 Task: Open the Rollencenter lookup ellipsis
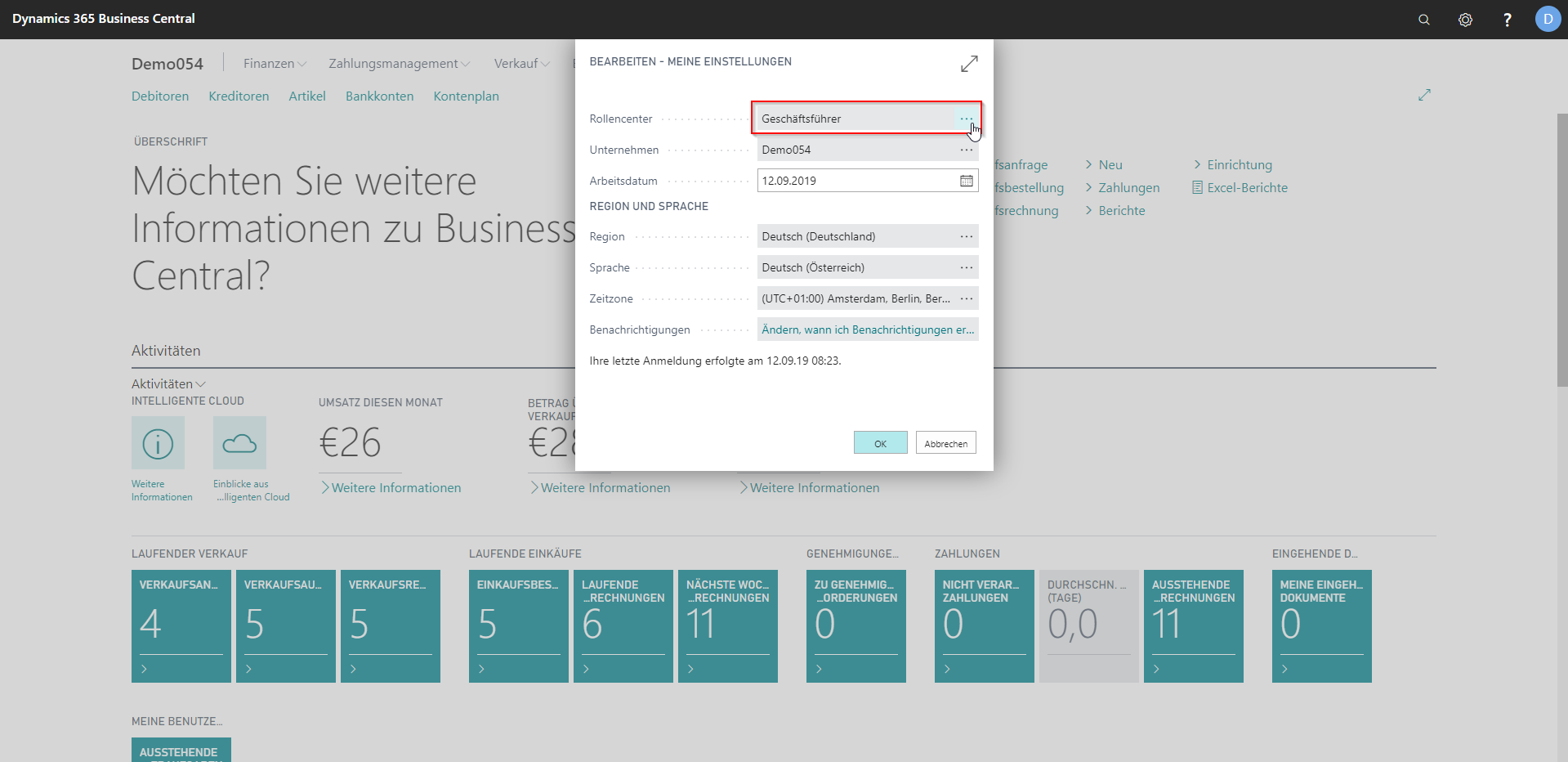967,119
